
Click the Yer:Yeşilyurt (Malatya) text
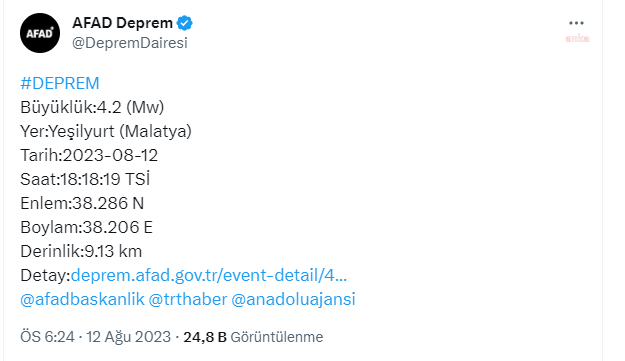[106, 131]
